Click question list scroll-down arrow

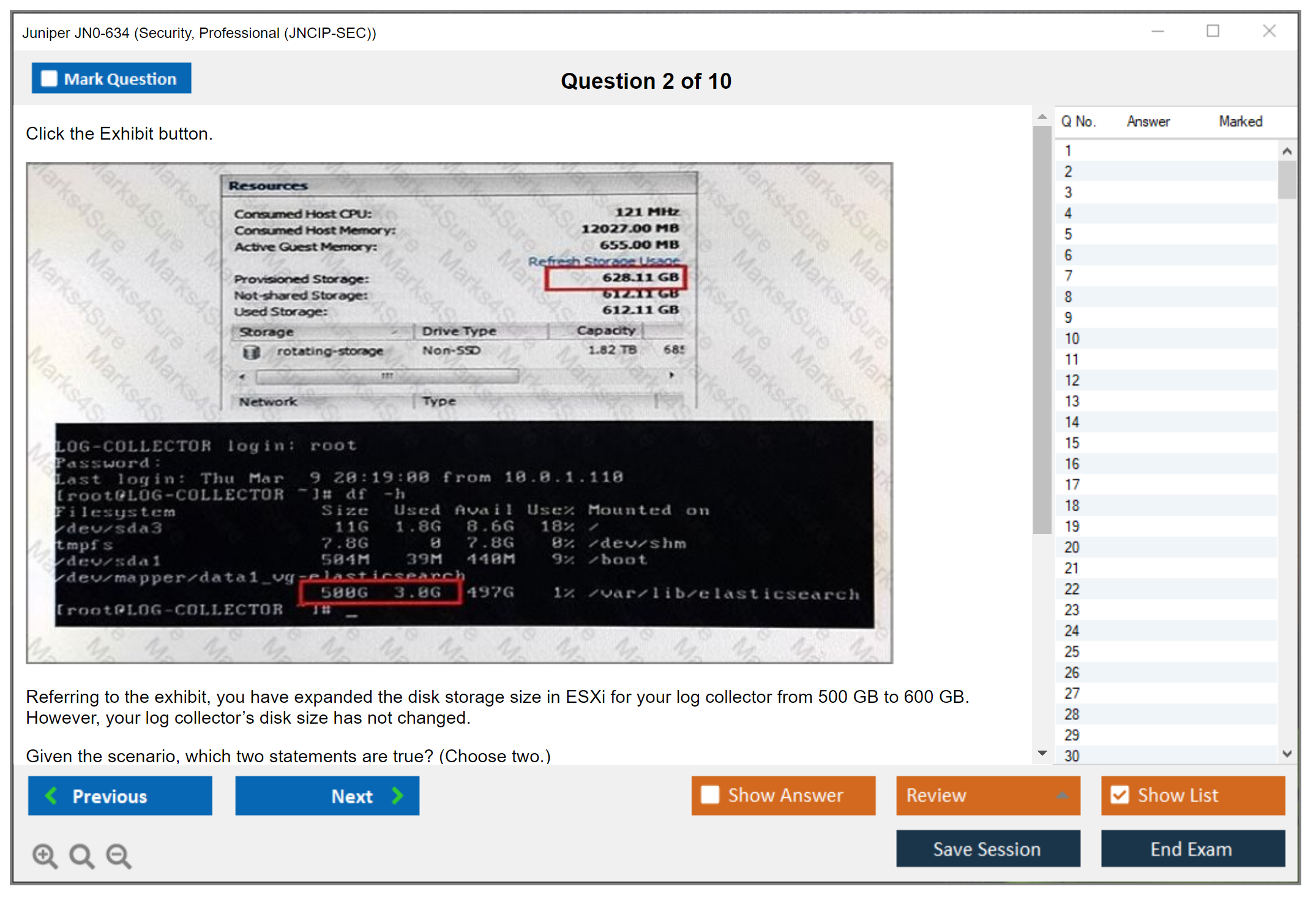click(1287, 754)
